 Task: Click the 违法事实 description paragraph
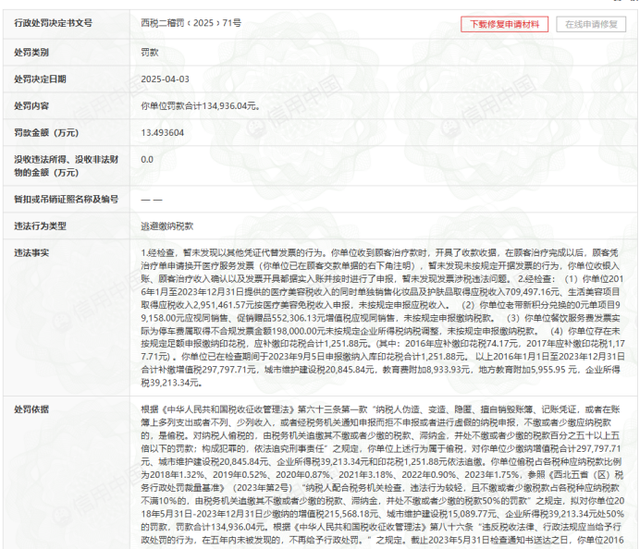[x=383, y=318]
